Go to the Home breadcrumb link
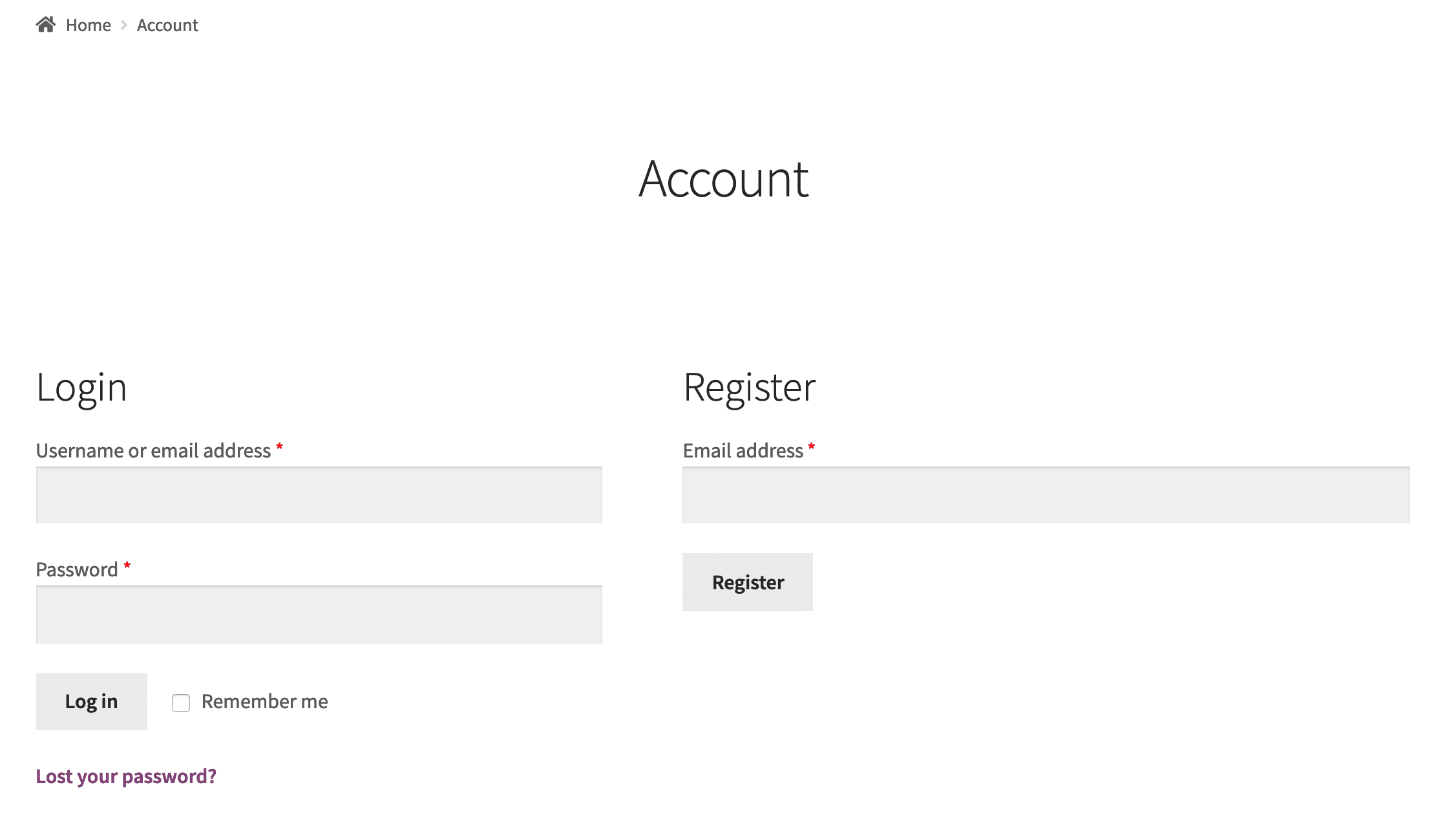 [x=89, y=25]
